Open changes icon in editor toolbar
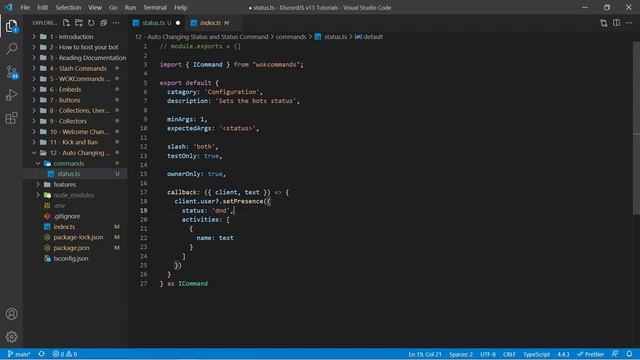Image resolution: width=640 pixels, height=360 pixels. 604,23
